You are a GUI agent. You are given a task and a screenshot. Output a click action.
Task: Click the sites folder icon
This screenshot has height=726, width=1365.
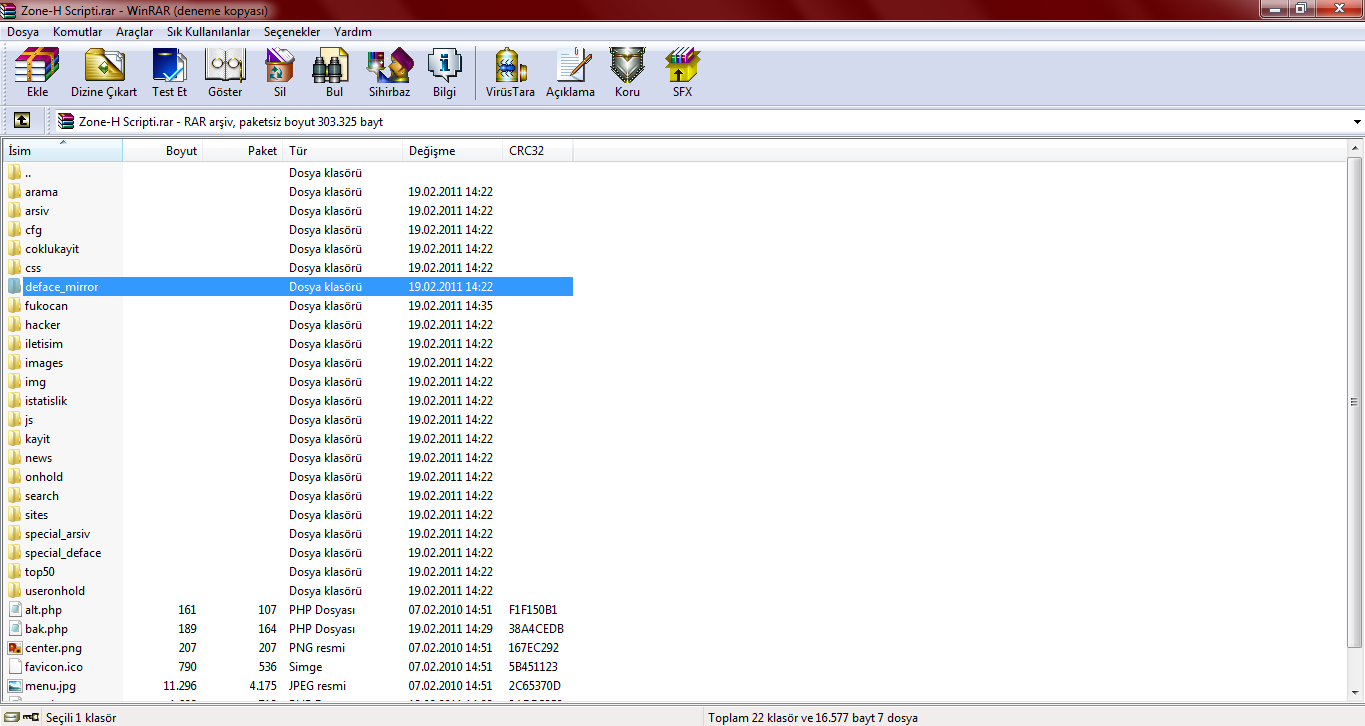(14, 515)
